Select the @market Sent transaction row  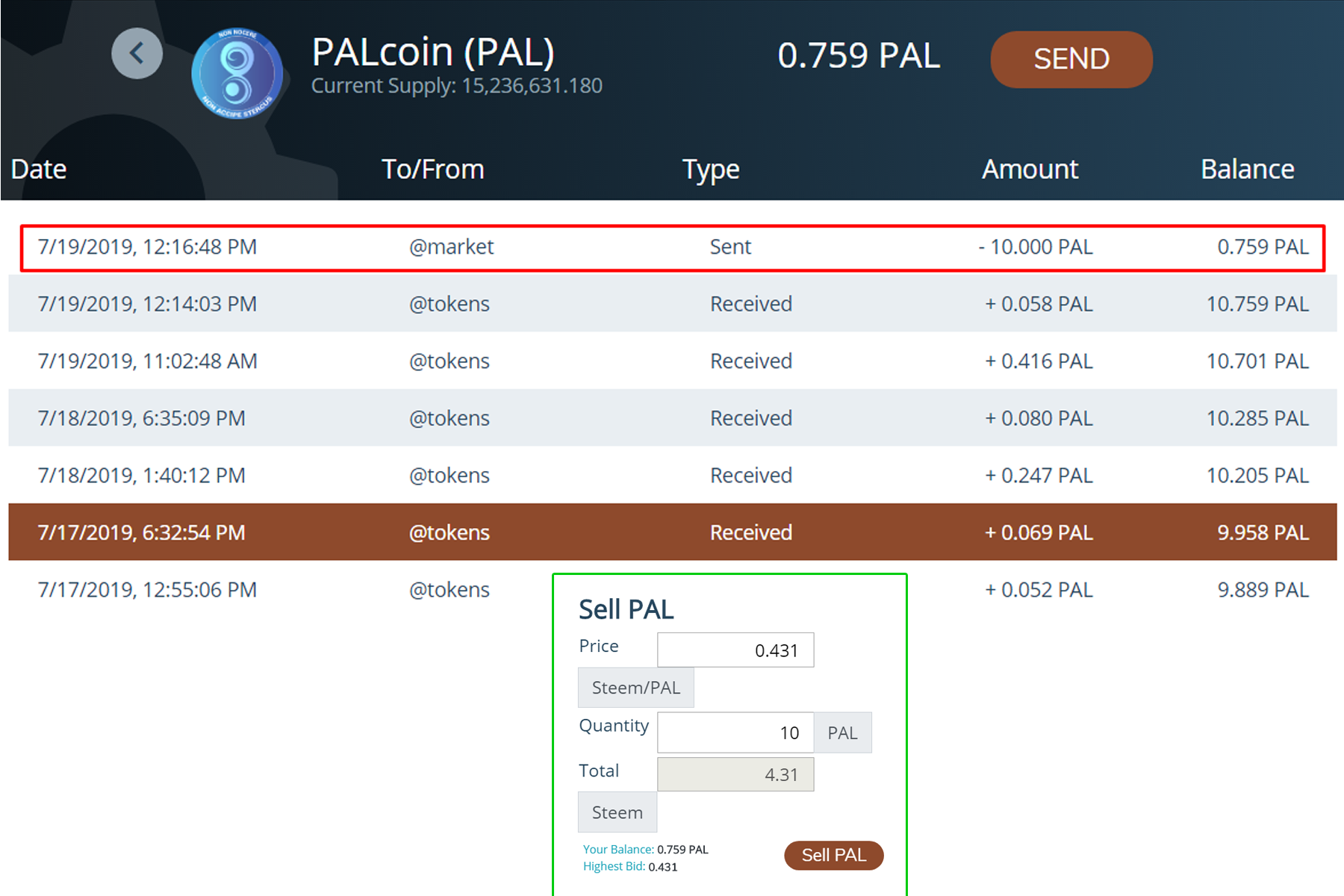[672, 247]
